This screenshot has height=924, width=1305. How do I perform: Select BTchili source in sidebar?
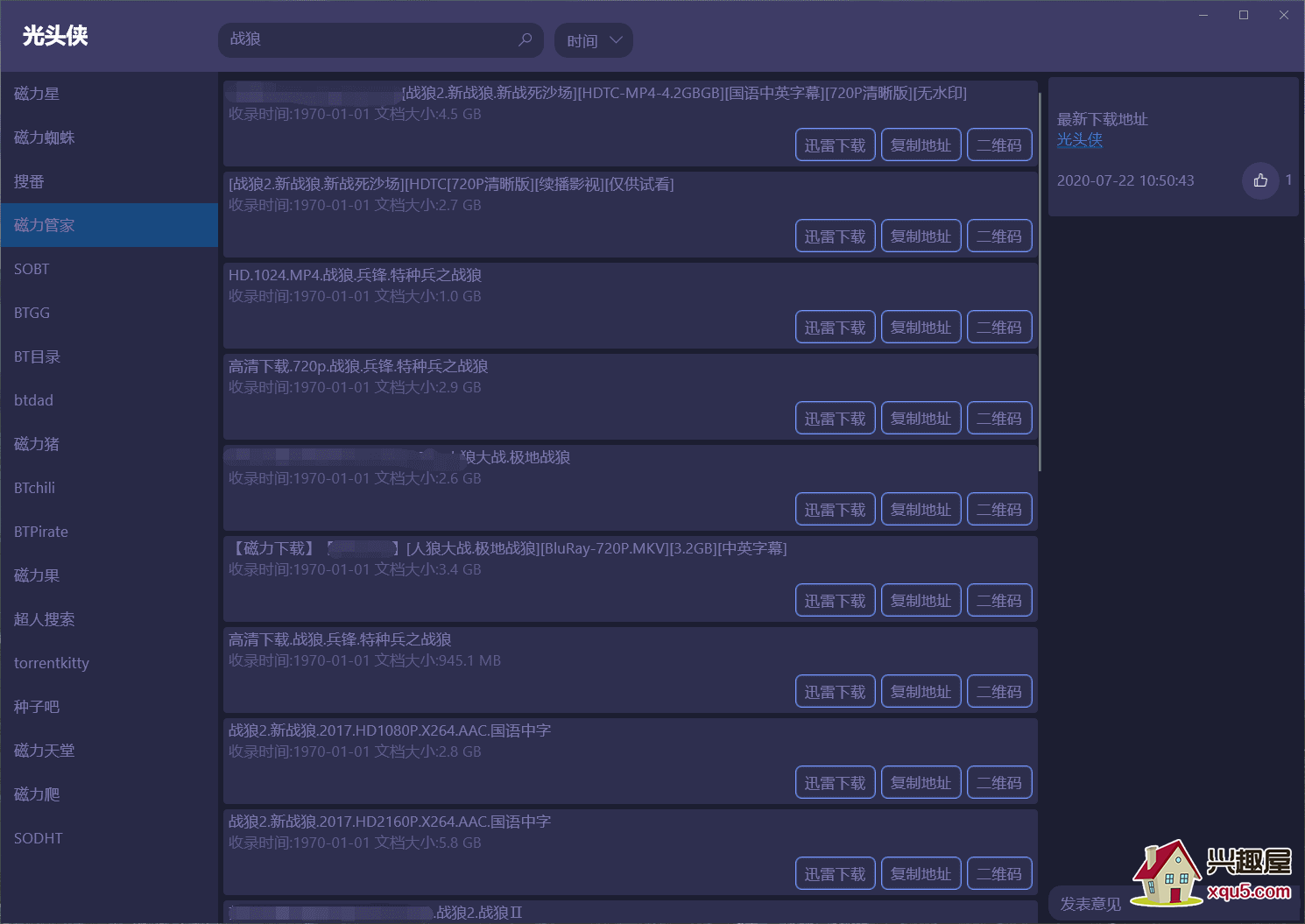click(109, 488)
